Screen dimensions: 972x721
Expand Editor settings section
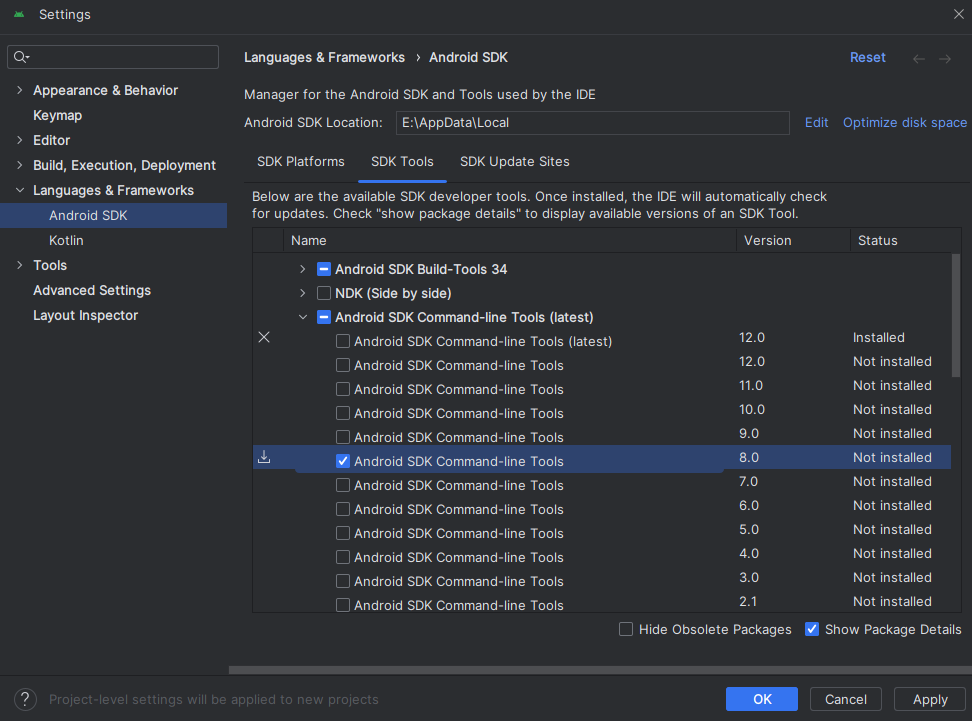[x=20, y=140]
